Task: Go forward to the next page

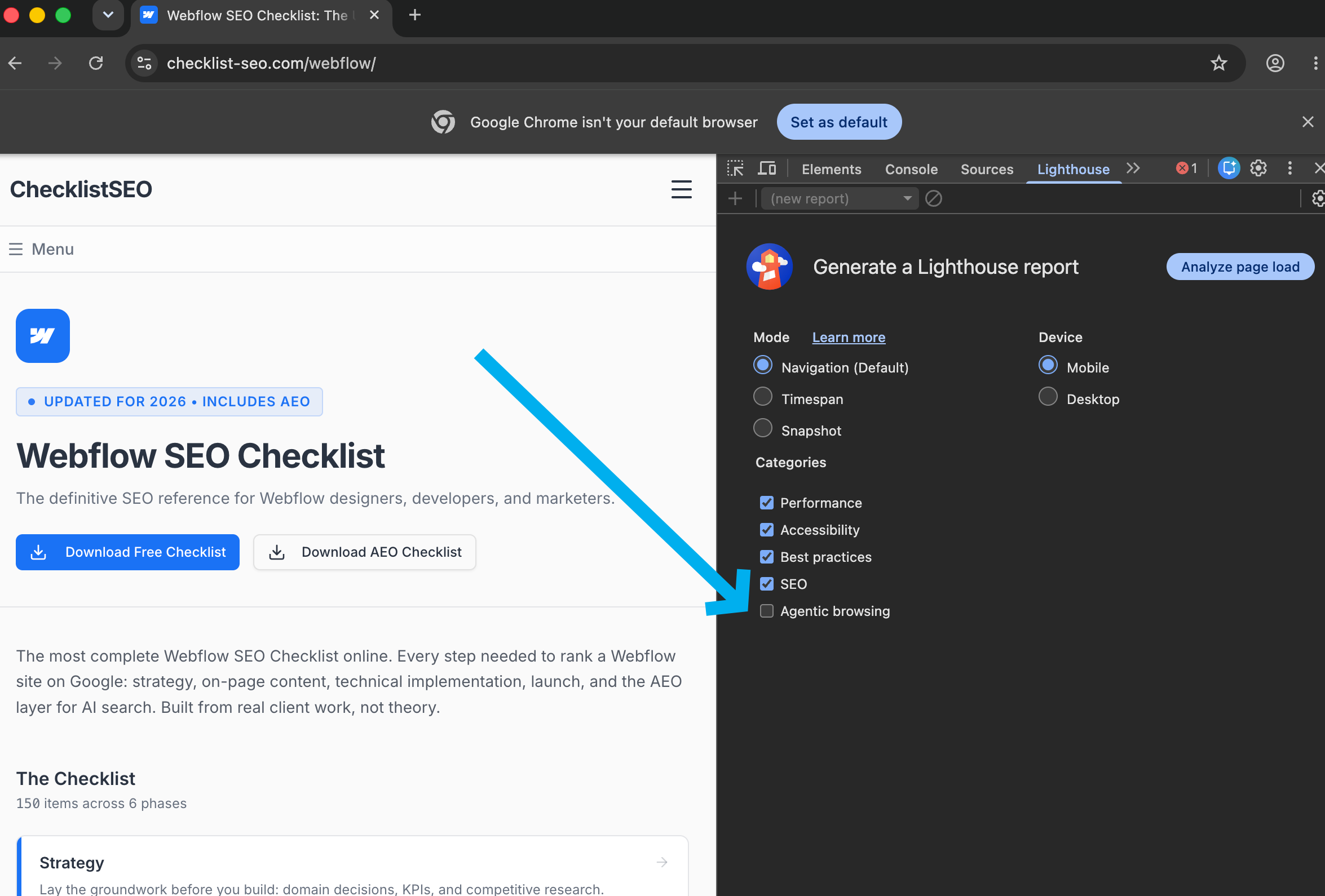Action: [x=55, y=63]
